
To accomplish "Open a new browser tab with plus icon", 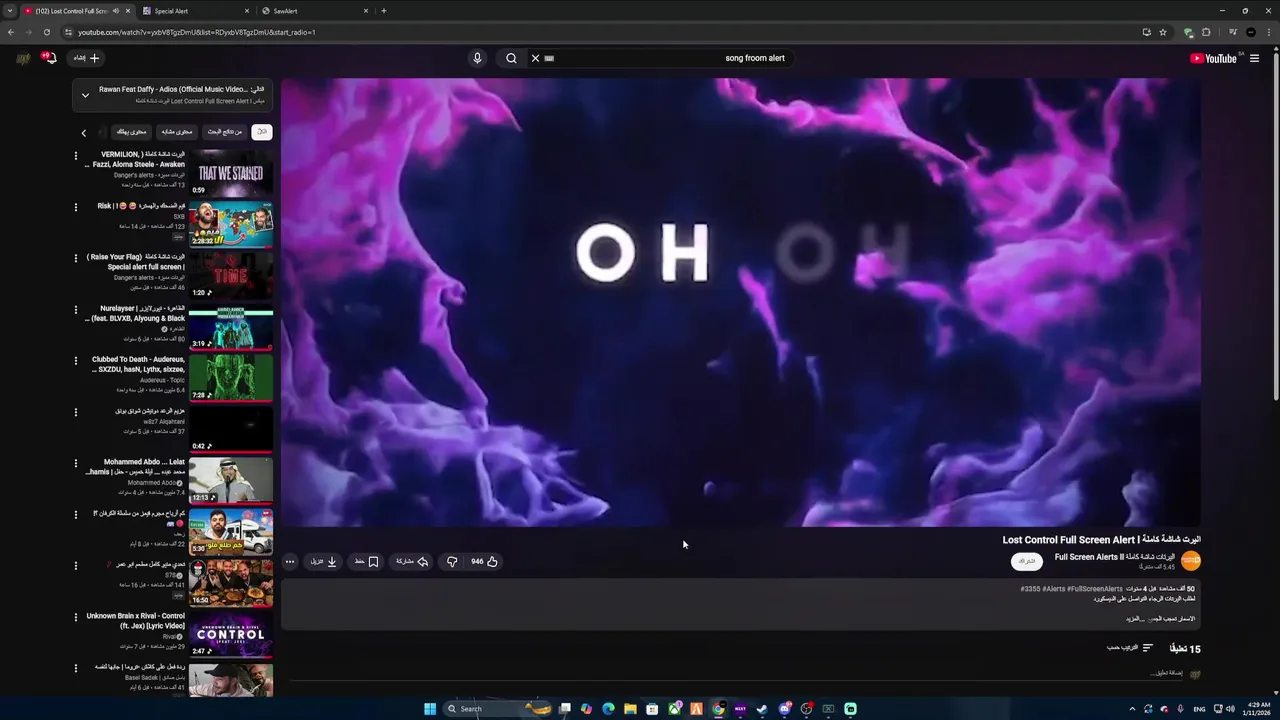I will point(384,11).
